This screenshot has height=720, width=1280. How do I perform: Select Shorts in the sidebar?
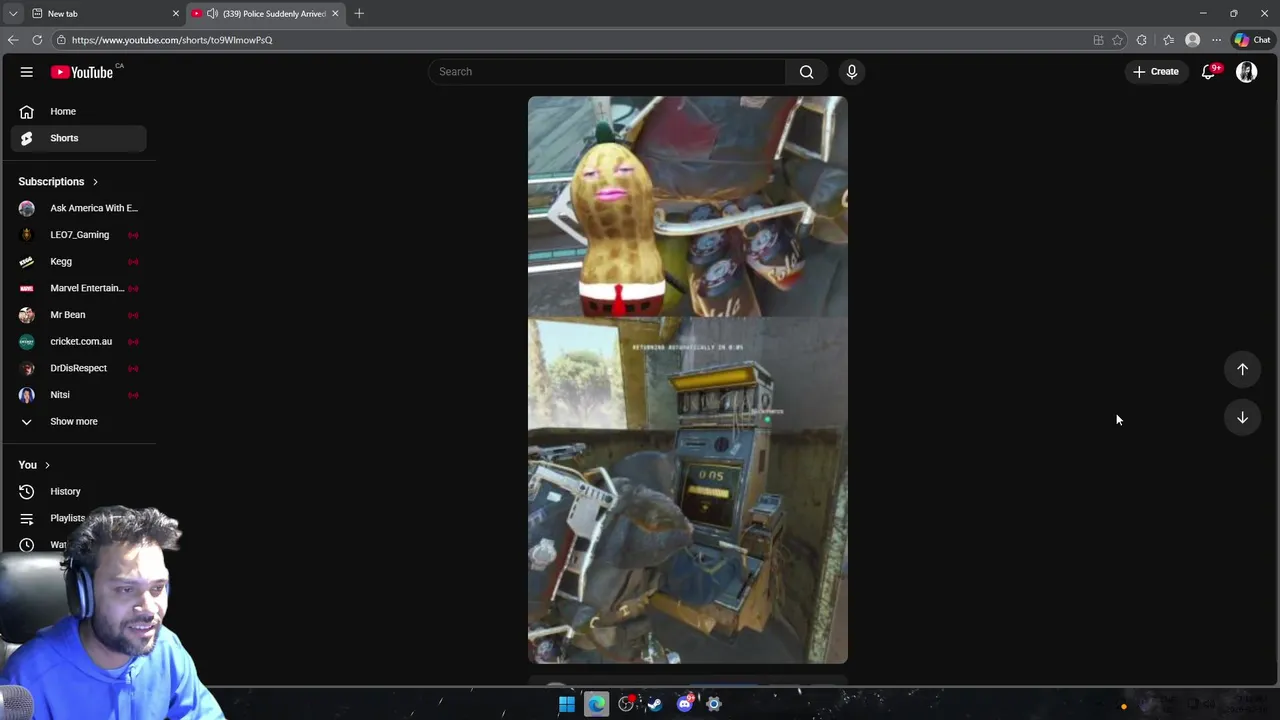79,138
